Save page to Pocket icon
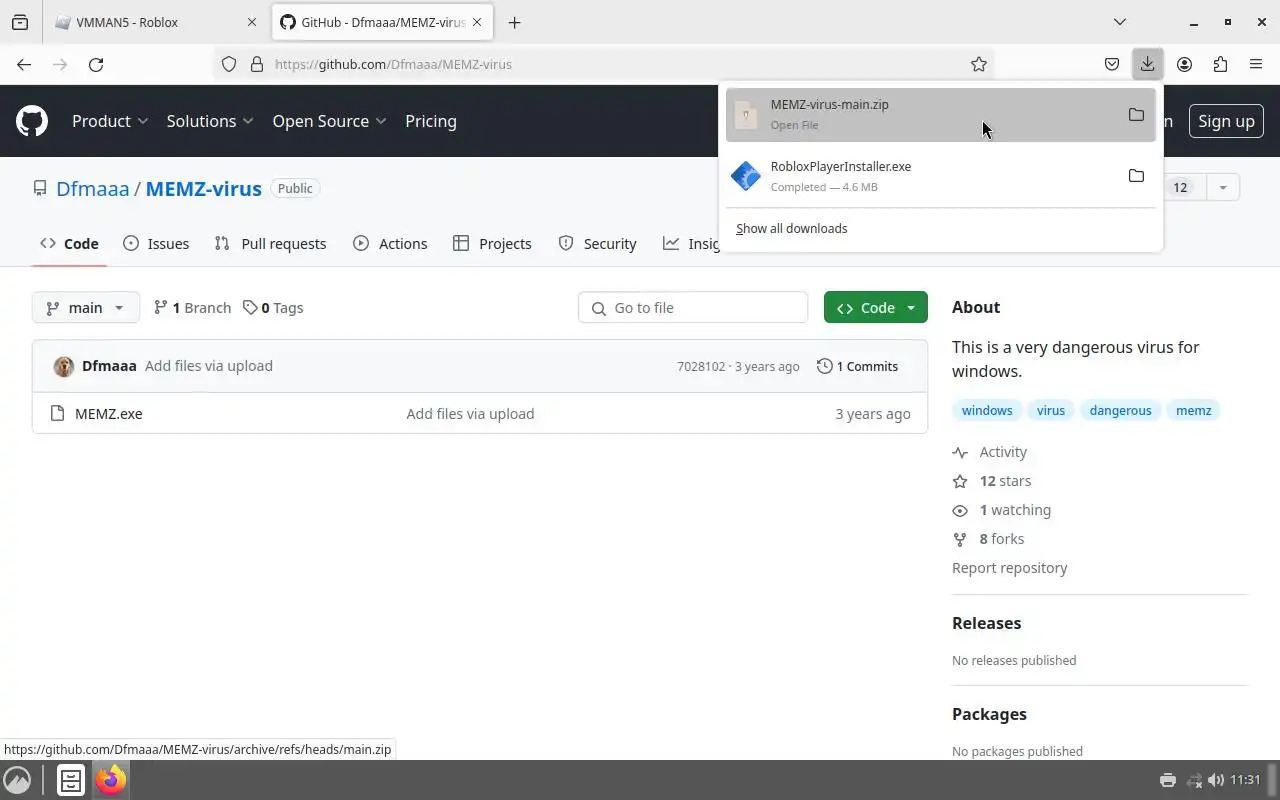Screen dimensions: 1280x800 pyautogui.click(x=1112, y=64)
